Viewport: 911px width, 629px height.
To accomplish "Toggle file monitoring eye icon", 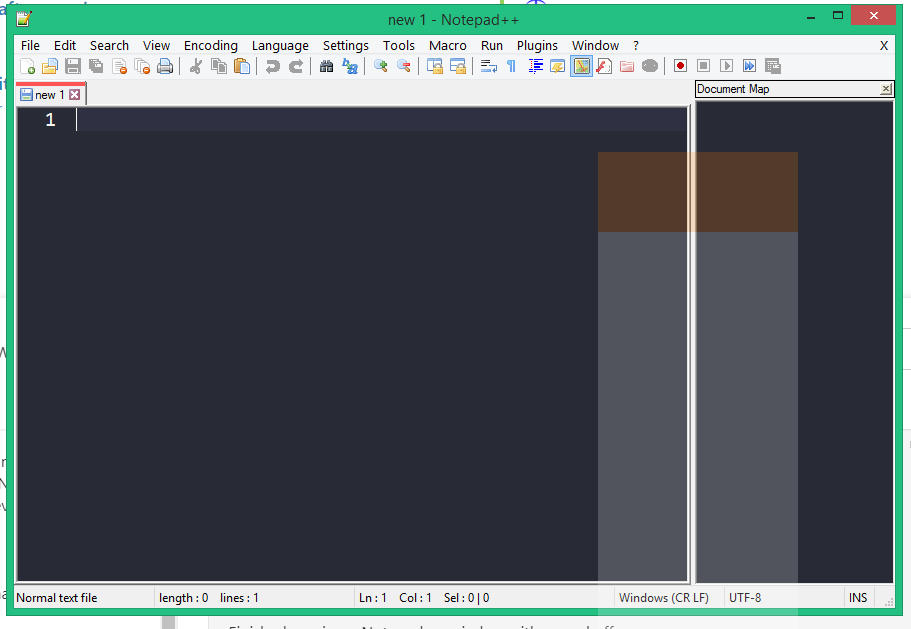I will [x=650, y=66].
